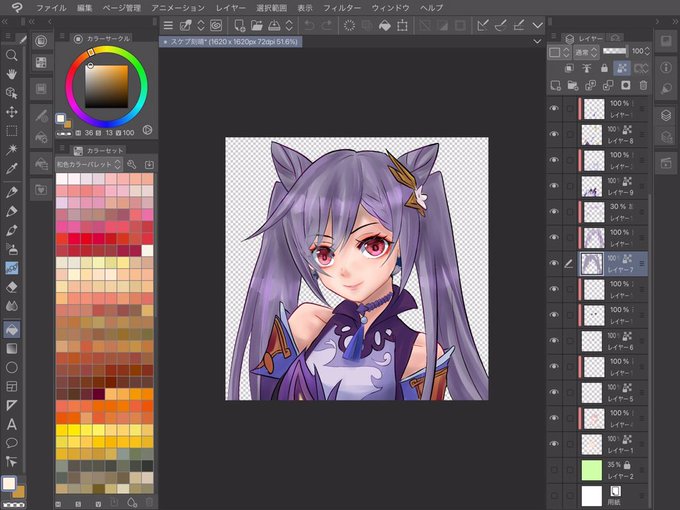
Task: Click the stepper arrows beside the save icon
Action: tap(289, 26)
